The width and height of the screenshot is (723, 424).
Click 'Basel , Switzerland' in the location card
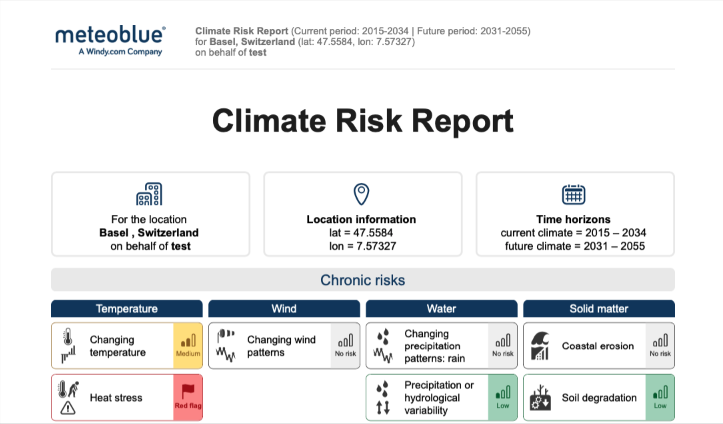click(149, 233)
